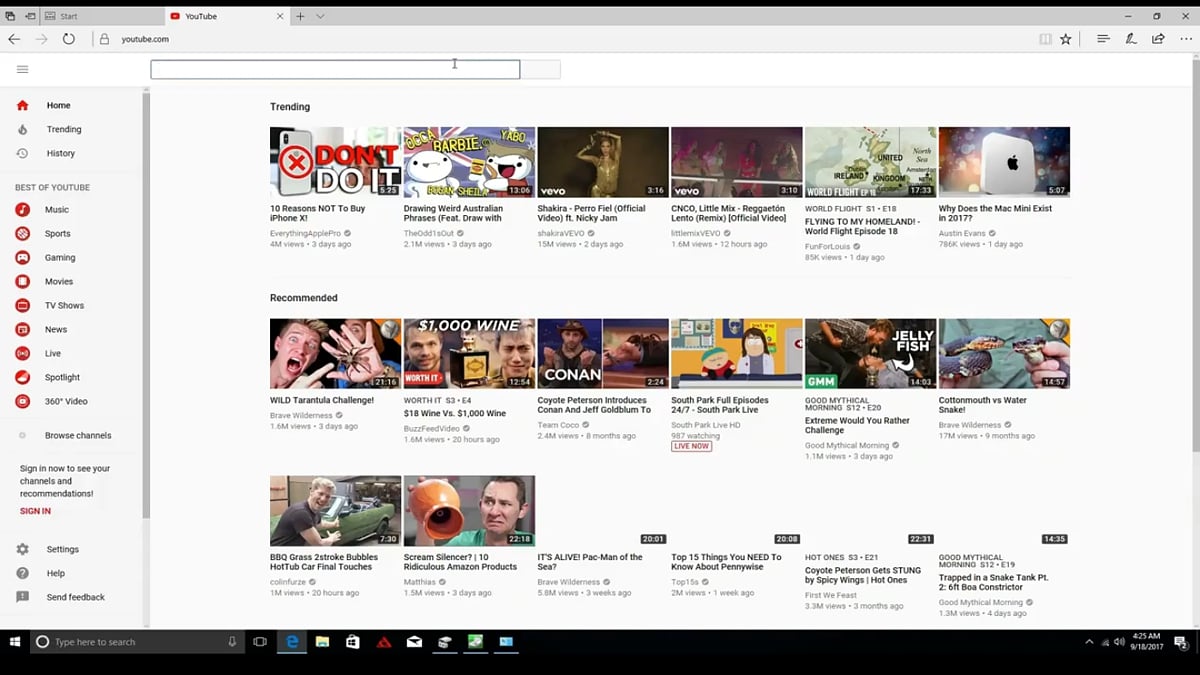Image resolution: width=1200 pixels, height=675 pixels.
Task: Play the WILD Tarantula Challenge thumbnail
Action: (335, 353)
